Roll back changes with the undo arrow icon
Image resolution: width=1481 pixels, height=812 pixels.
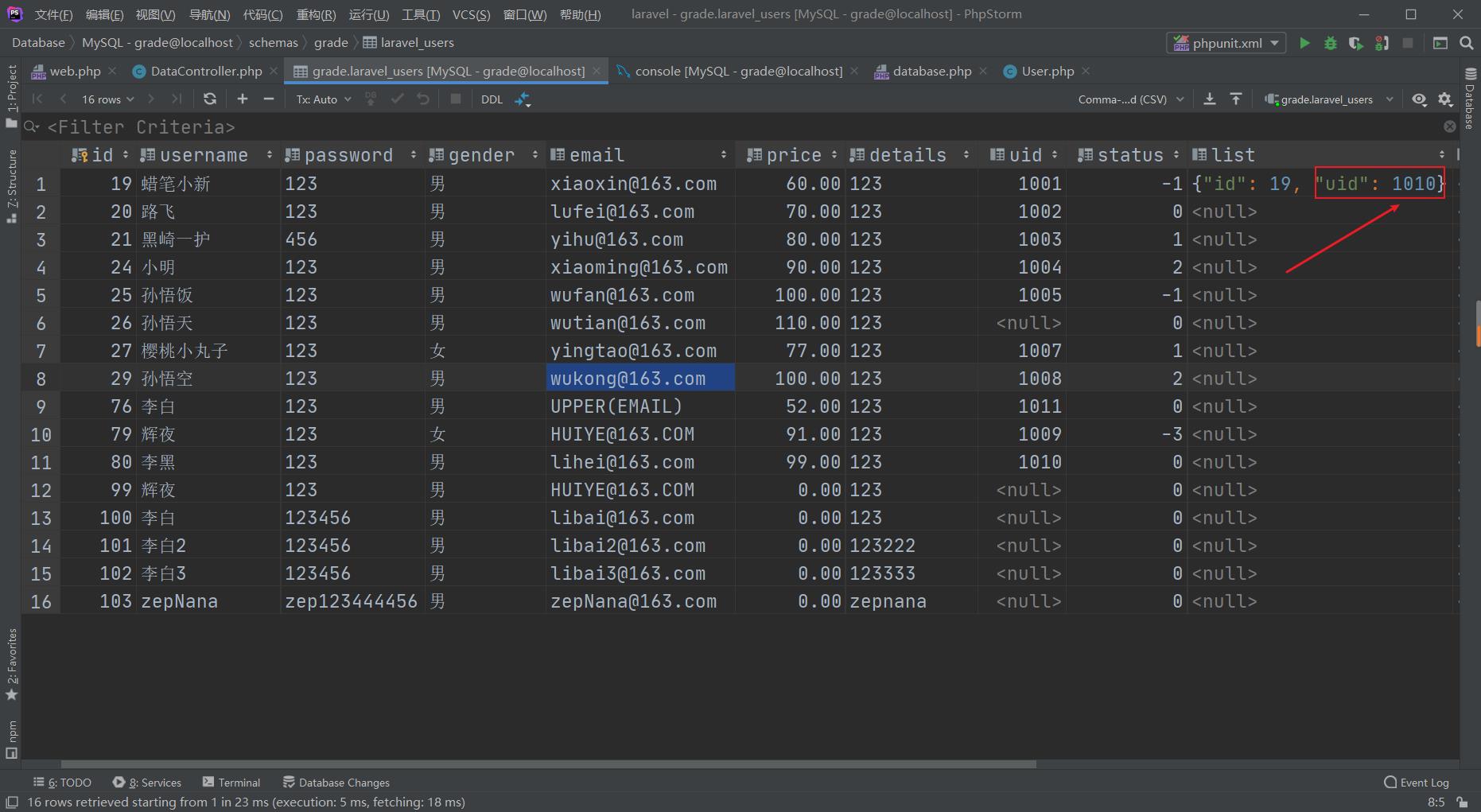[423, 99]
